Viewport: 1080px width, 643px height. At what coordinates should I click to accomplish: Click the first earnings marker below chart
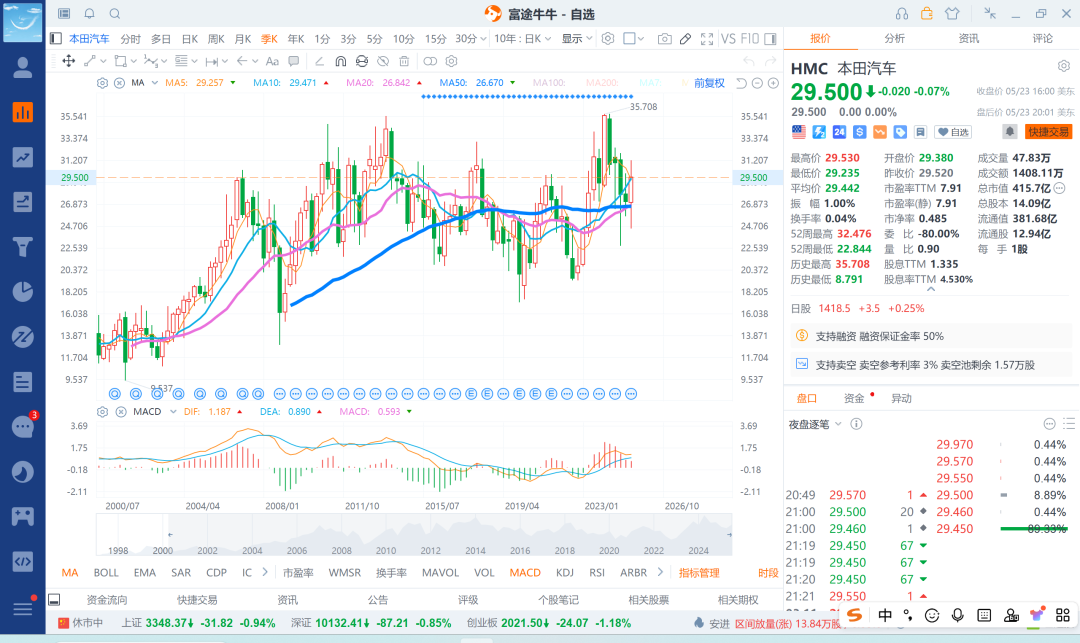[115, 394]
